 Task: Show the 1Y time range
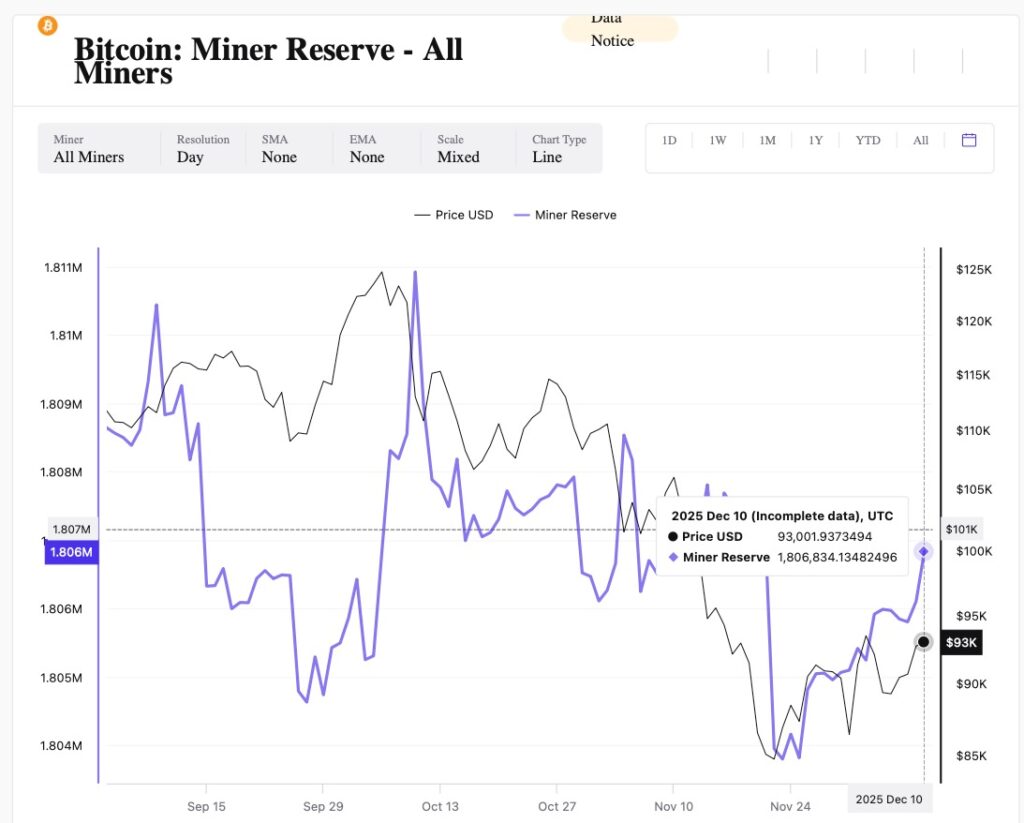click(x=816, y=141)
